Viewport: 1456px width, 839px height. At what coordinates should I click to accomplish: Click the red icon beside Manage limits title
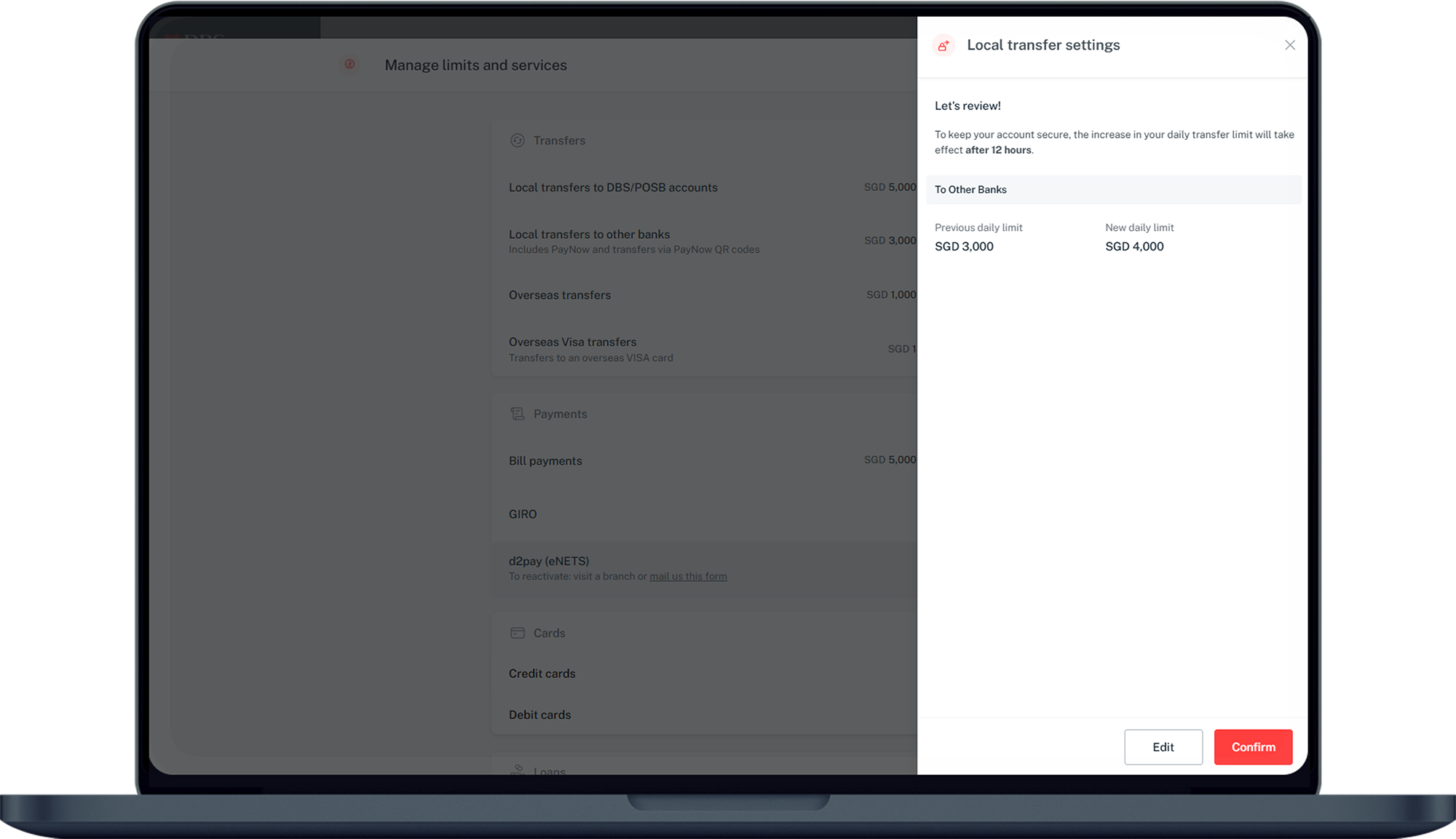tap(349, 65)
